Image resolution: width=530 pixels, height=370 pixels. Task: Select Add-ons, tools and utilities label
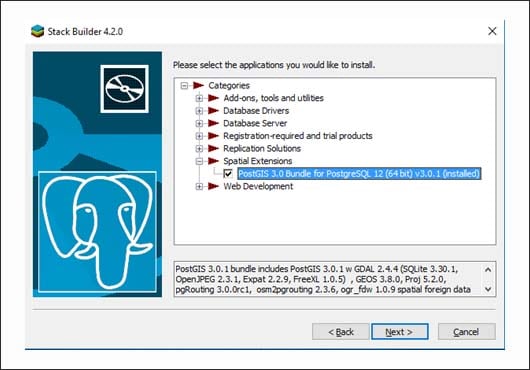pos(273,98)
